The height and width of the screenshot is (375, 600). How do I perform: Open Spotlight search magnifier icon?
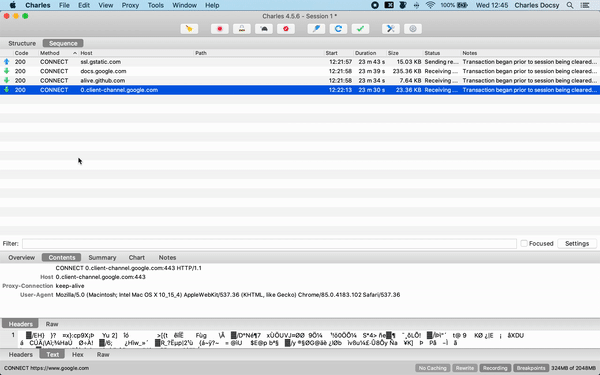570,5
